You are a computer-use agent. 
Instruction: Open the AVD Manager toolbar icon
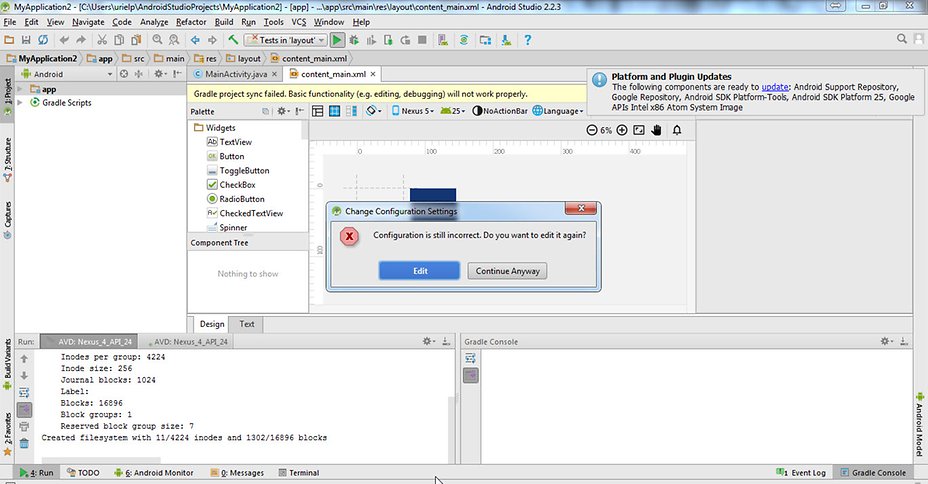click(x=443, y=40)
